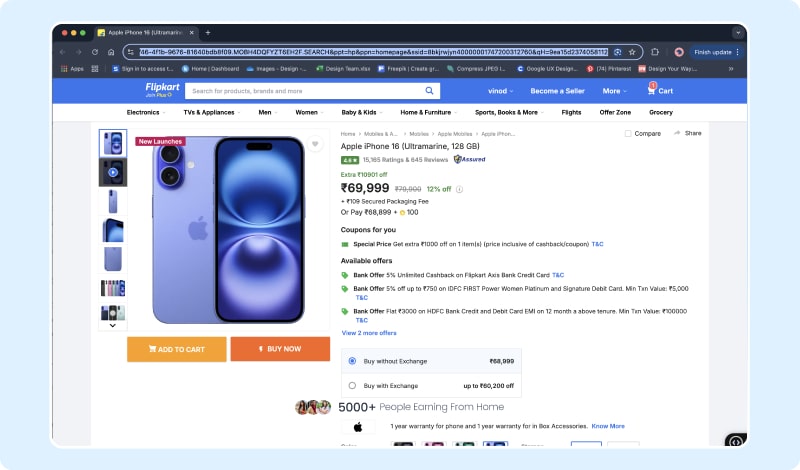800x470 pixels.
Task: Open the Chrome profile avatar
Action: click(679, 52)
